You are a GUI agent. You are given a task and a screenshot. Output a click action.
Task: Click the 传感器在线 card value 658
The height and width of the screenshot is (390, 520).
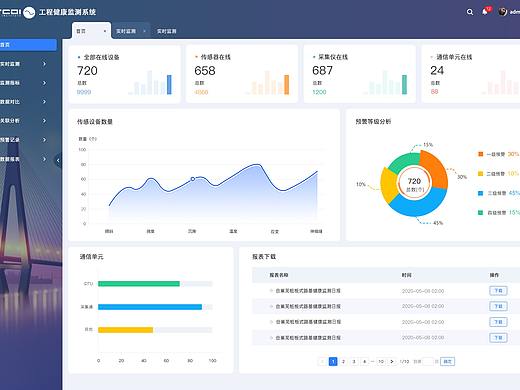coord(205,71)
